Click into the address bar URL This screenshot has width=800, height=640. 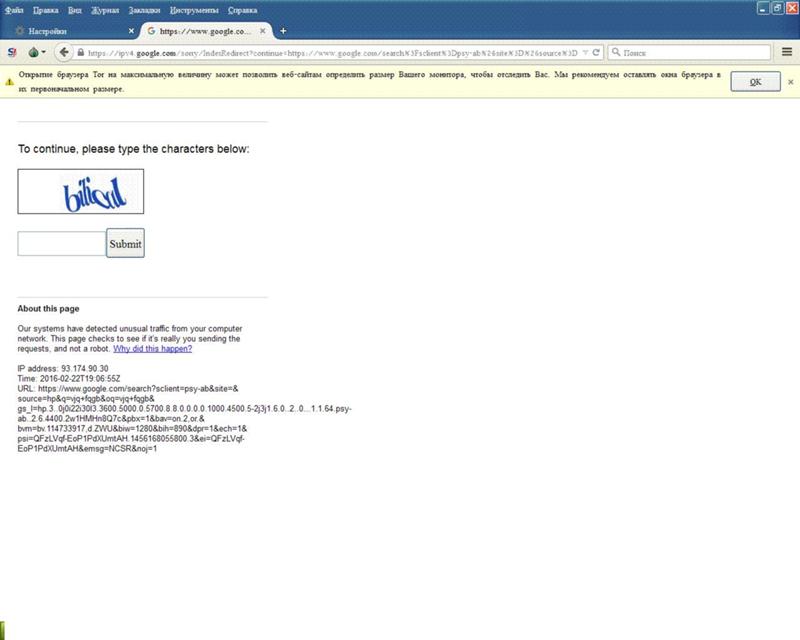332,53
